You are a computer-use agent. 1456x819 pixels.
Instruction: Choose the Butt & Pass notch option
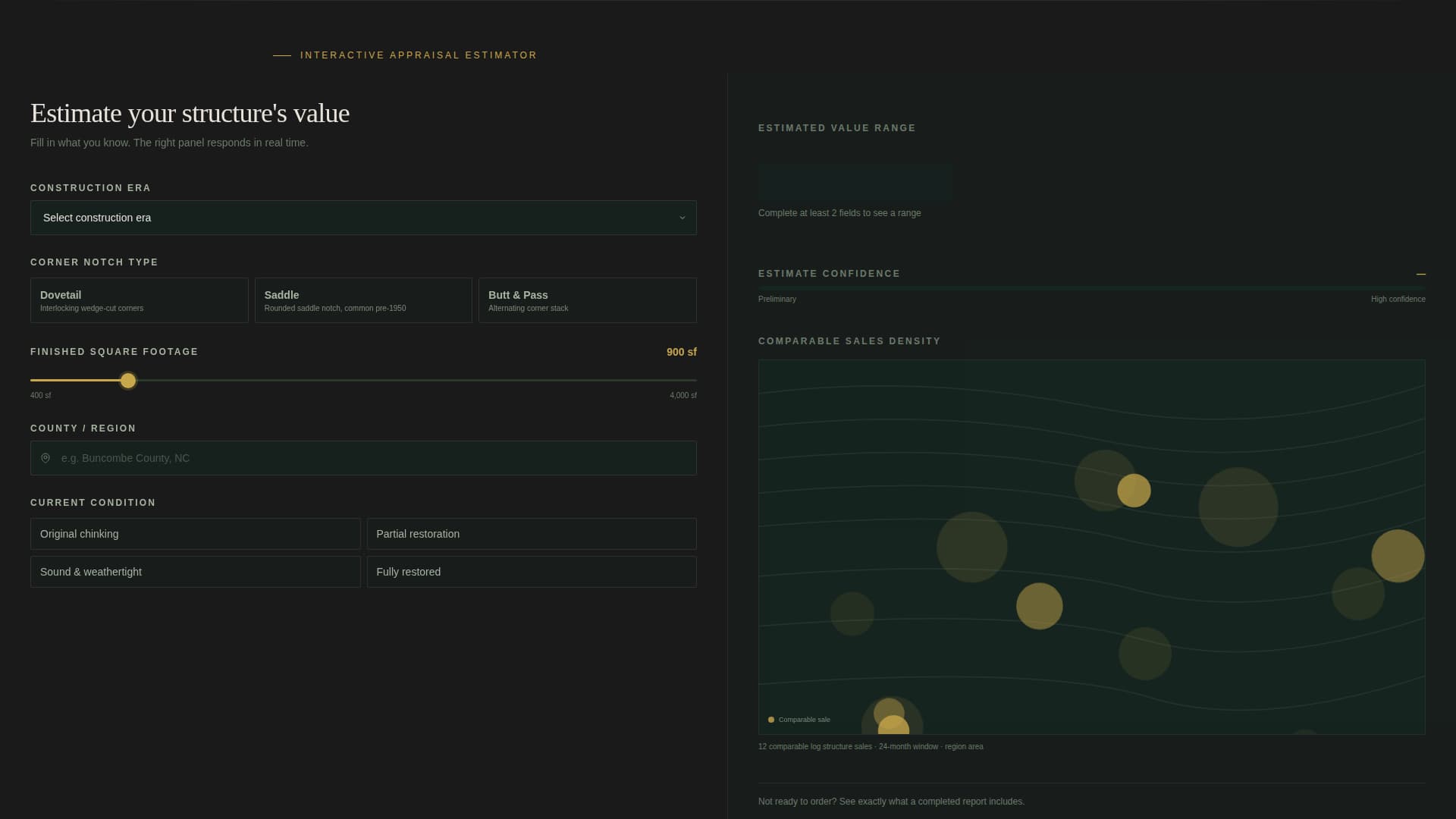point(587,300)
